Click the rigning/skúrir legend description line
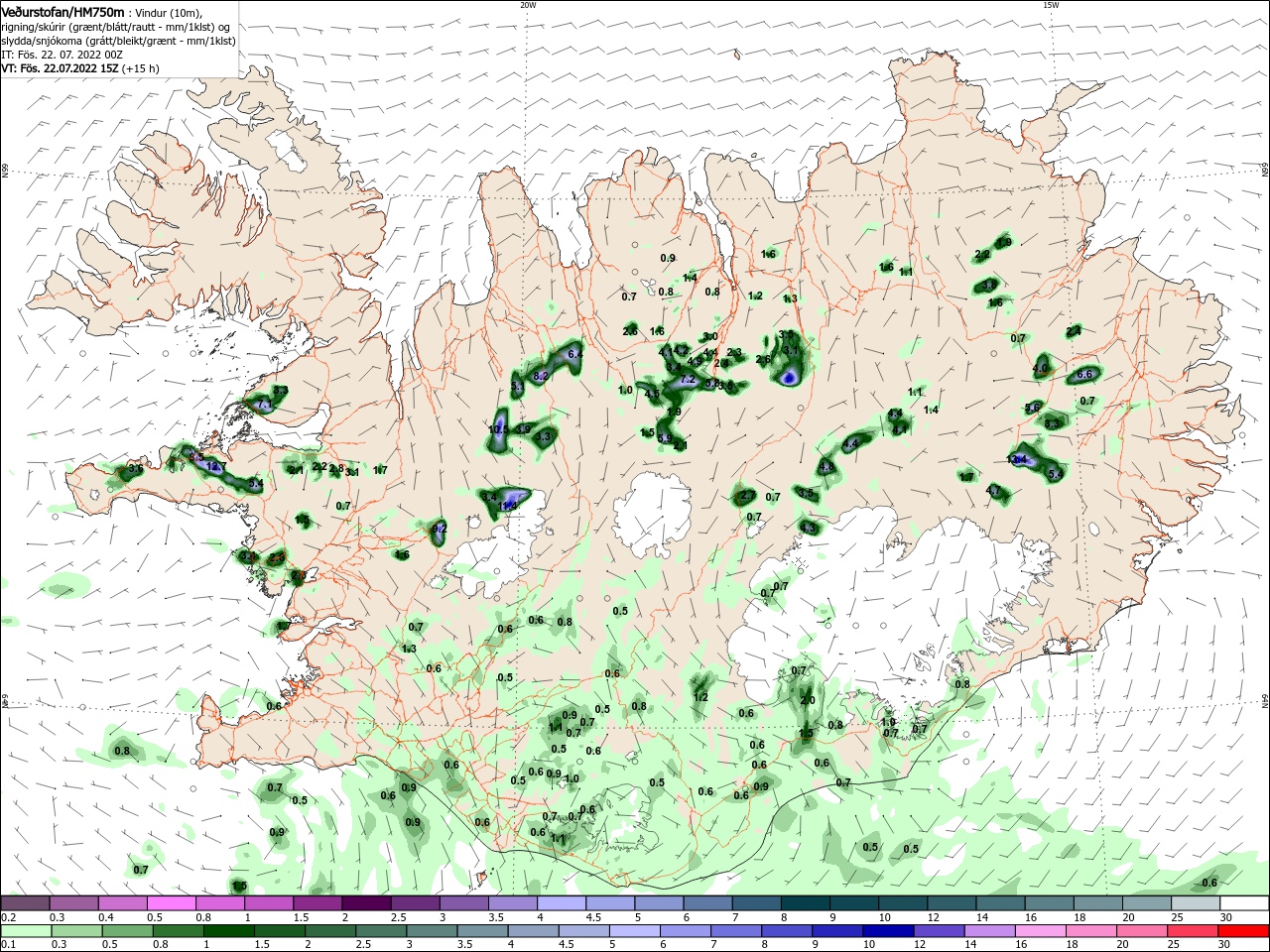This screenshot has width=1270, height=952. [x=117, y=26]
